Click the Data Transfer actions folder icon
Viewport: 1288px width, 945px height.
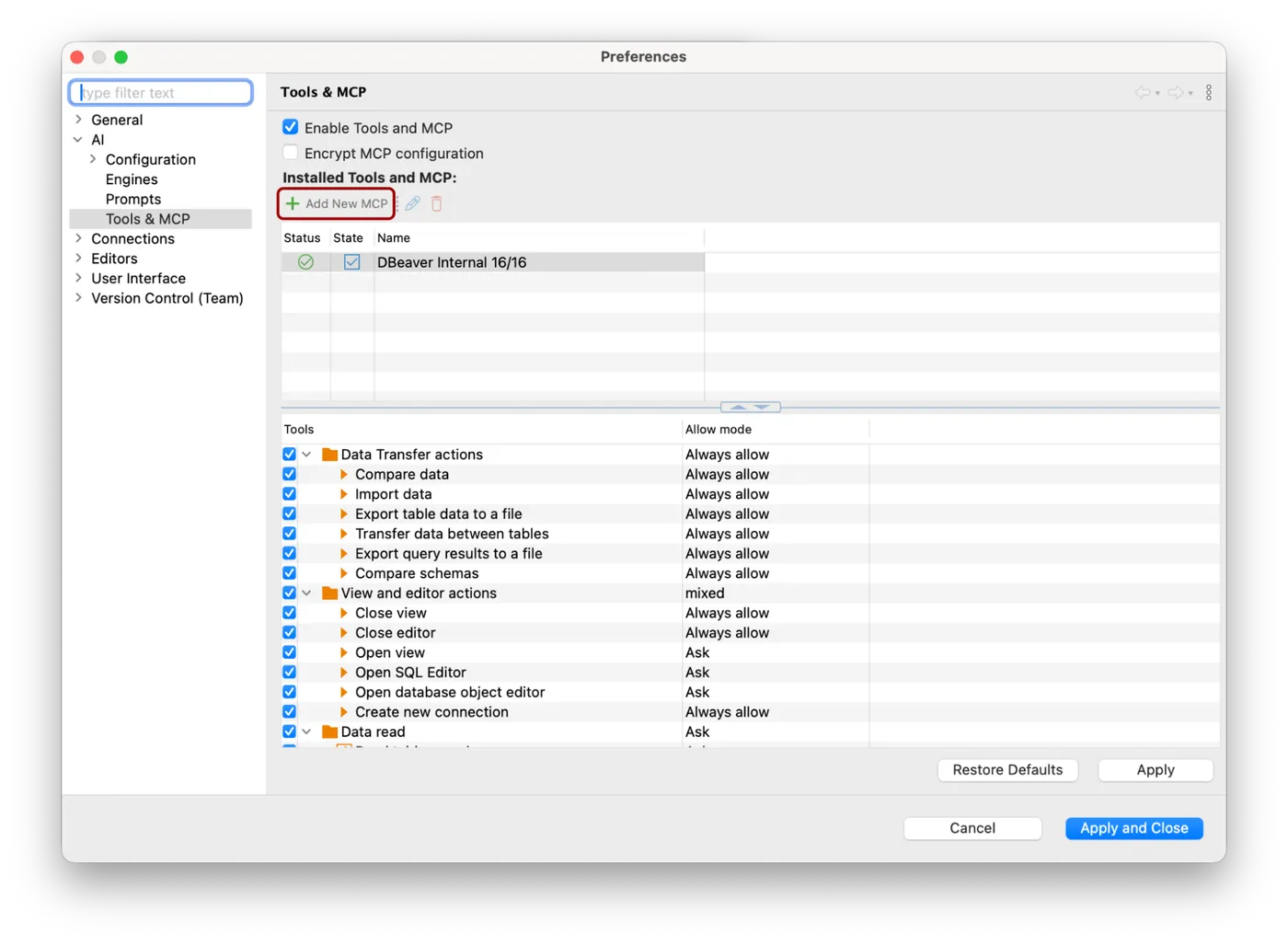(x=329, y=455)
